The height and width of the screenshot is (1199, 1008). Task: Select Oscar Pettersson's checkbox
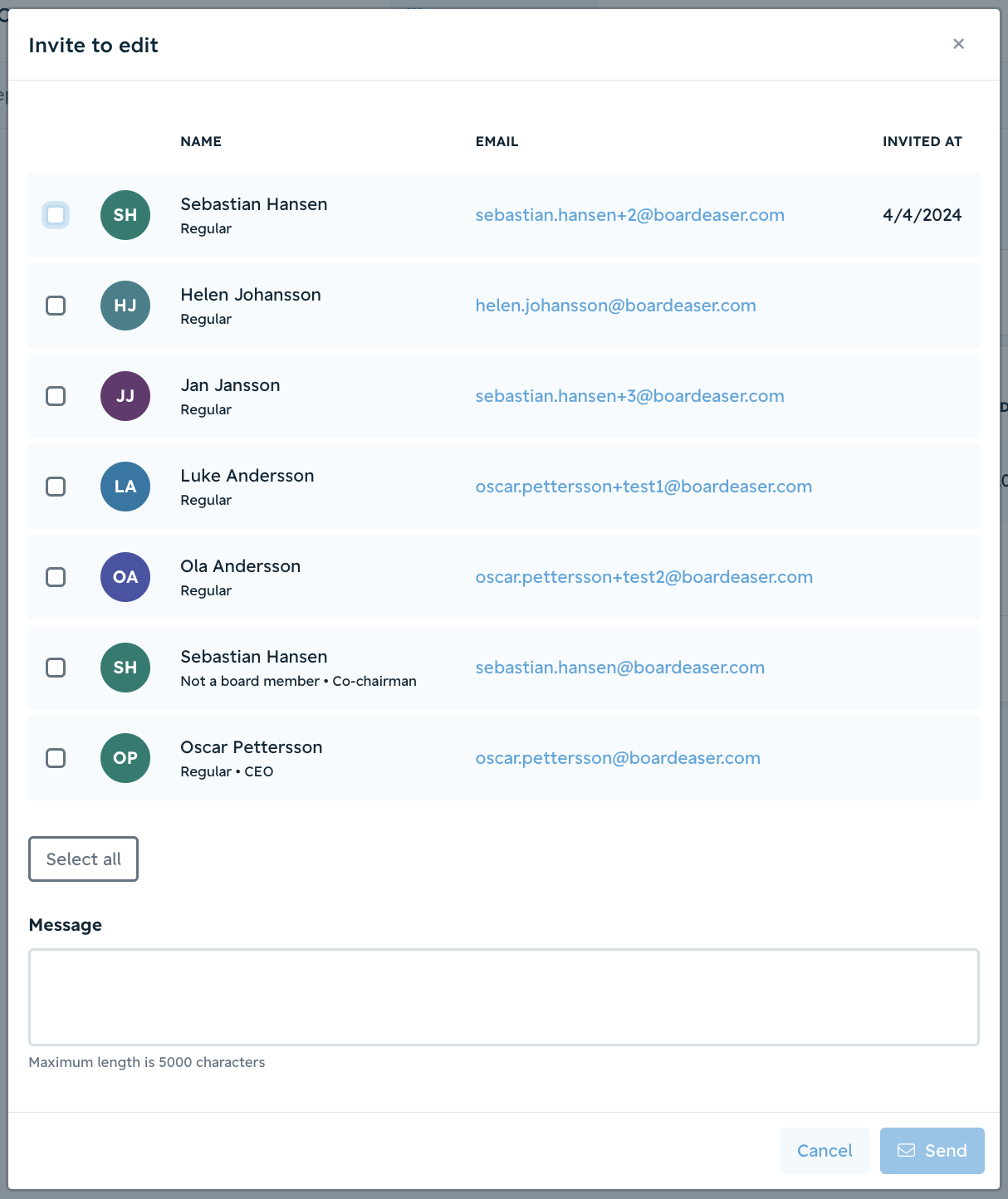click(56, 758)
